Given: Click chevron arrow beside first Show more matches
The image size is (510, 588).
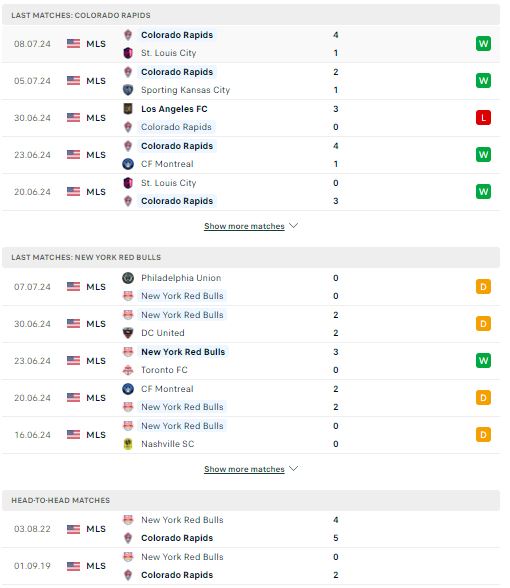Looking at the screenshot, I should pos(293,226).
